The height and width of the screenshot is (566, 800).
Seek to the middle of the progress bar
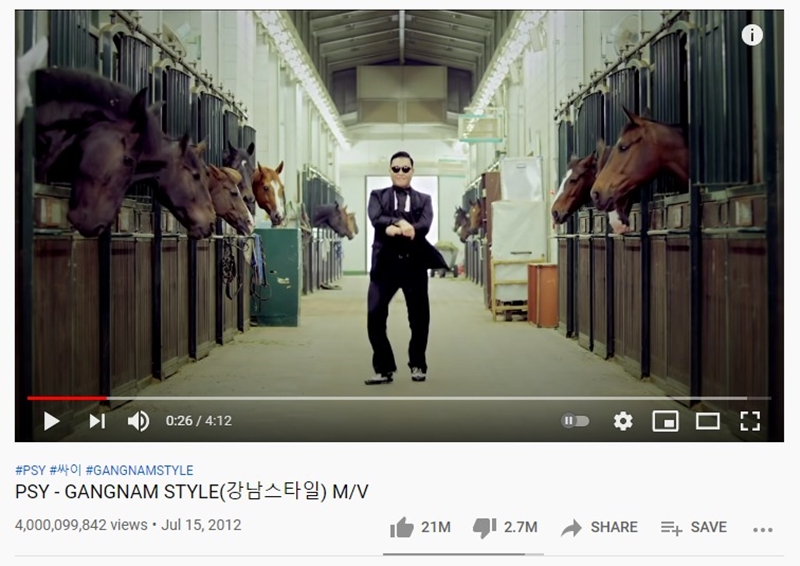click(399, 398)
